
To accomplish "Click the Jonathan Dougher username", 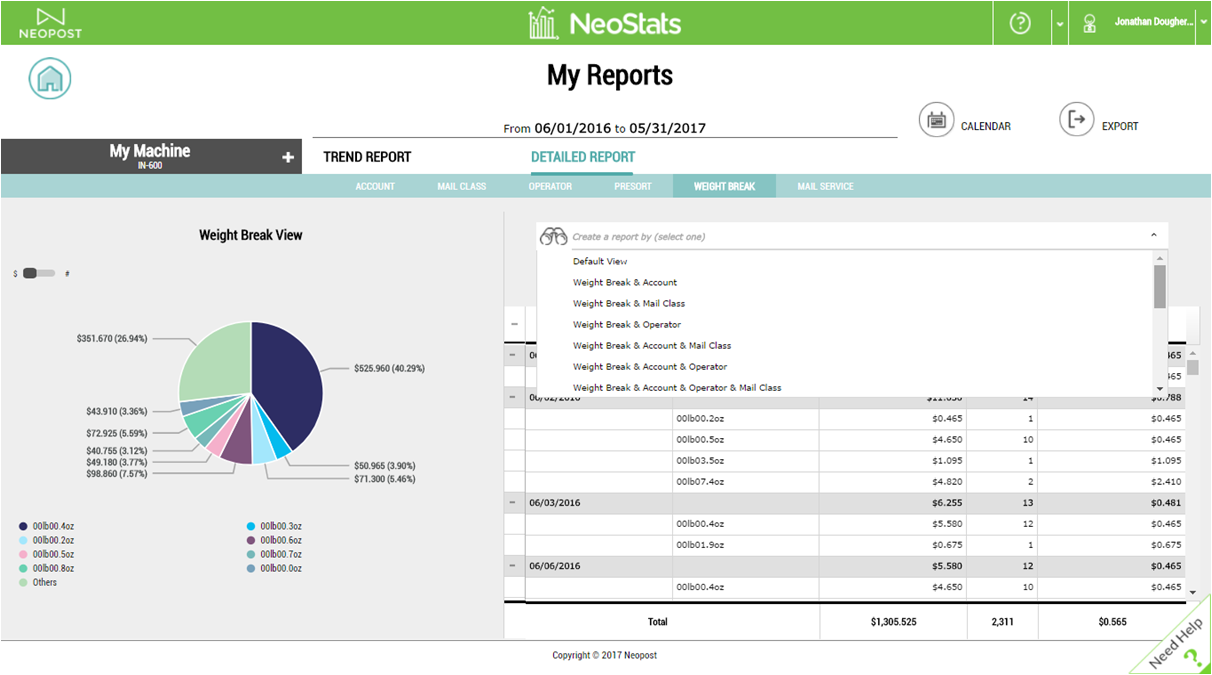I will pos(1154,22).
